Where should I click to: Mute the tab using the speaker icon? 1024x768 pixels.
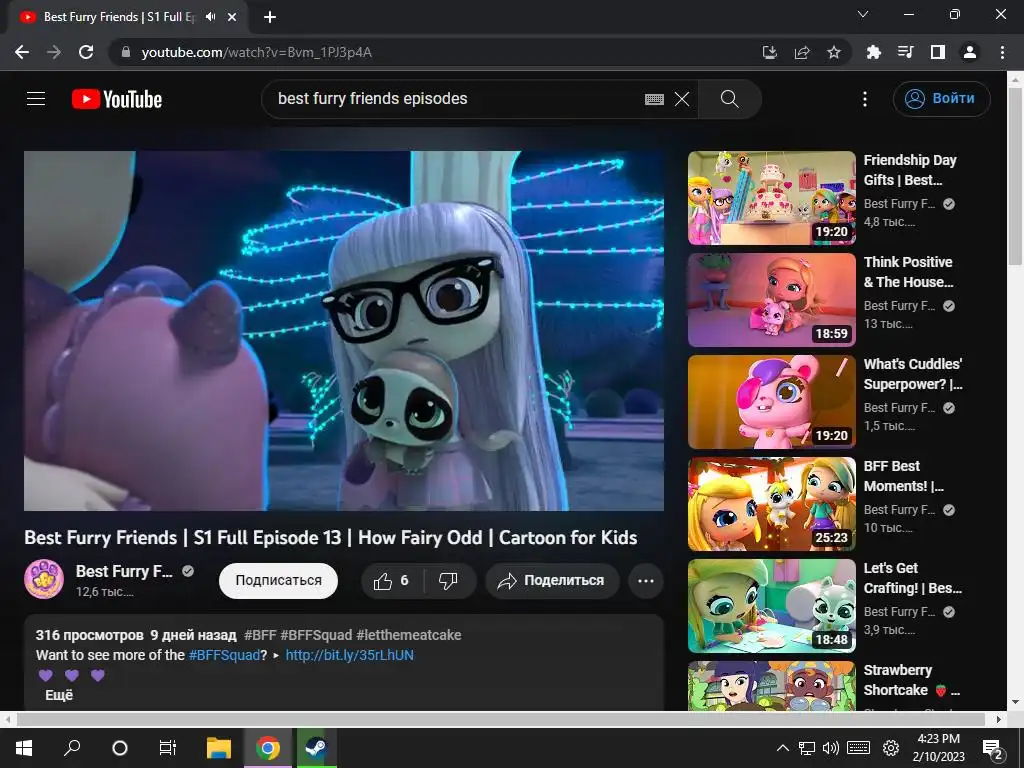[x=210, y=17]
